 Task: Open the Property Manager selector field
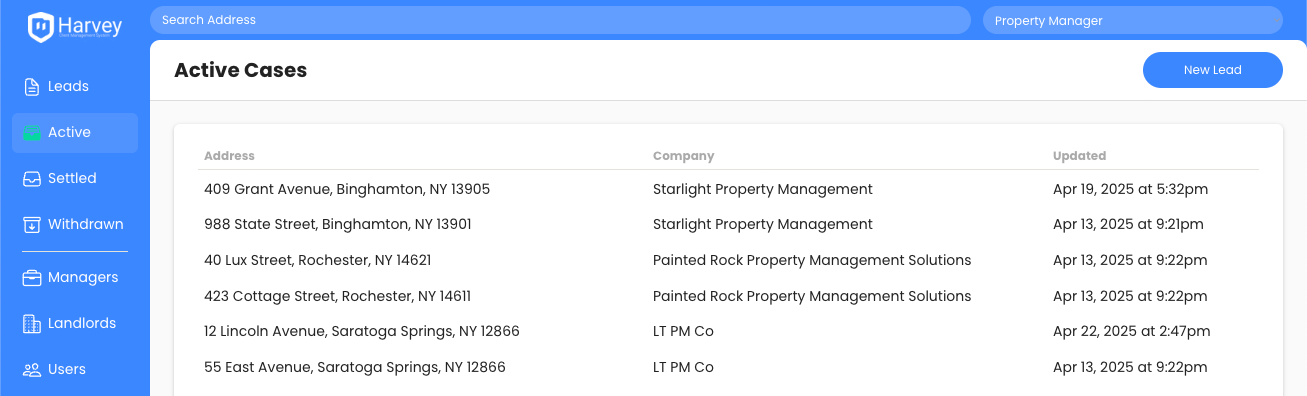[1133, 20]
